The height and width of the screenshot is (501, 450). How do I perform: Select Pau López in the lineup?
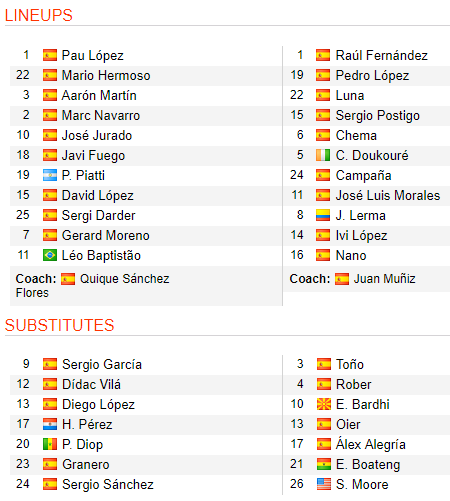[93, 56]
